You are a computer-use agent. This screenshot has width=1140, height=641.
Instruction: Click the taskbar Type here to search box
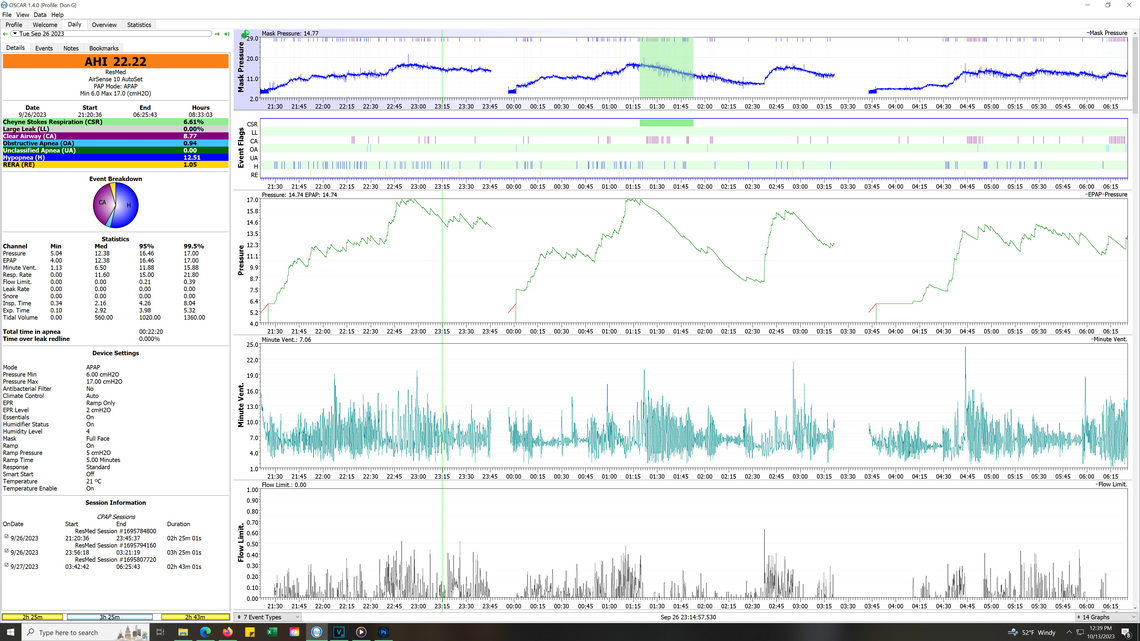[86, 632]
